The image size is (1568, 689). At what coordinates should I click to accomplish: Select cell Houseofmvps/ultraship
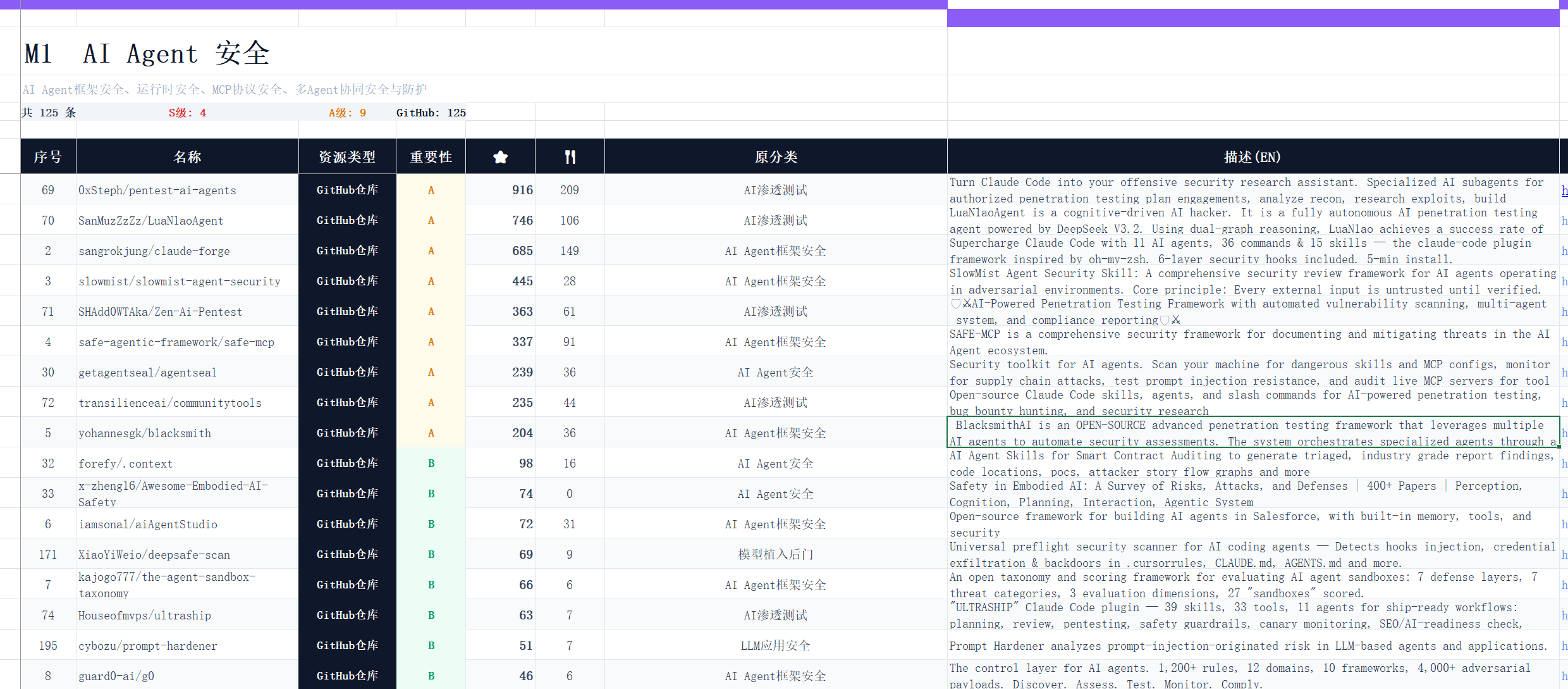point(187,615)
